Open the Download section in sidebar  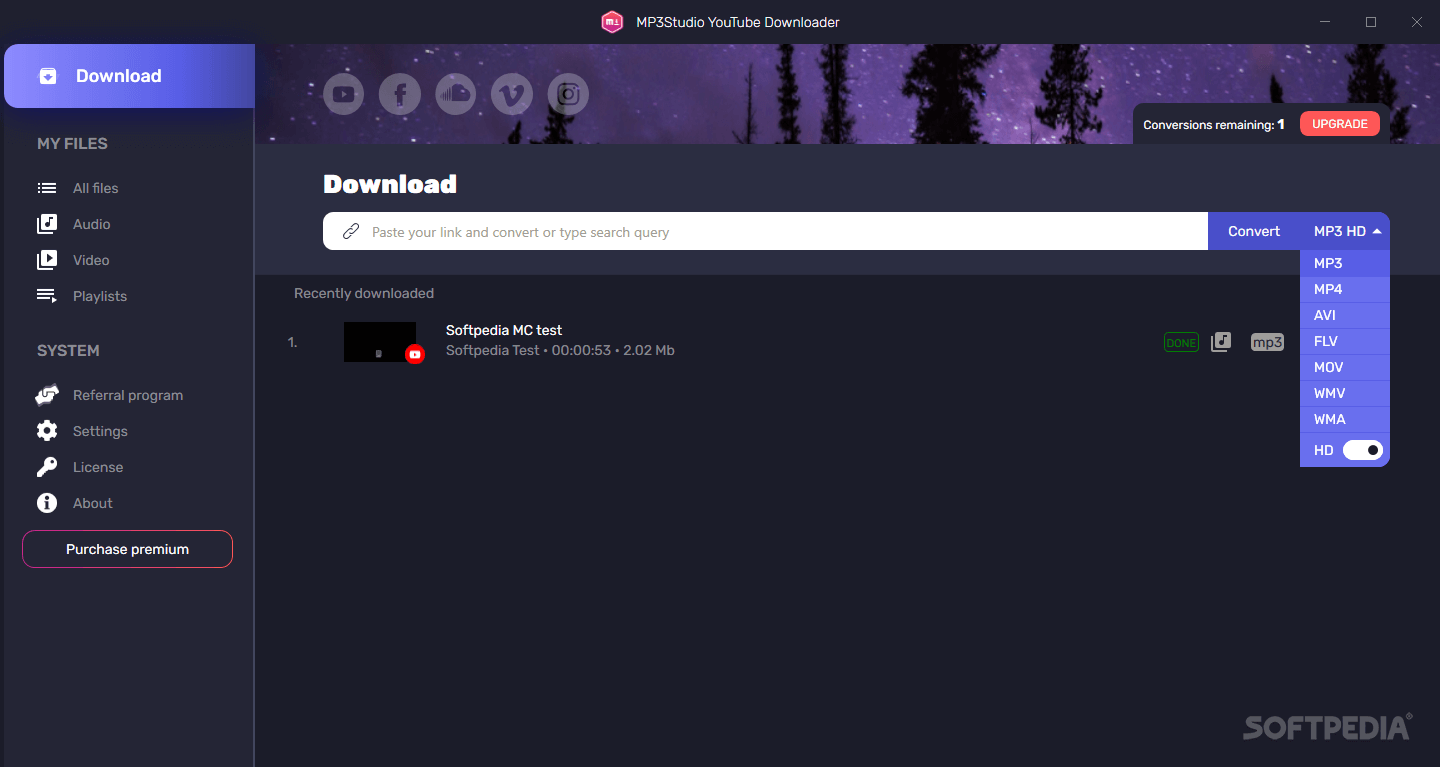129,76
